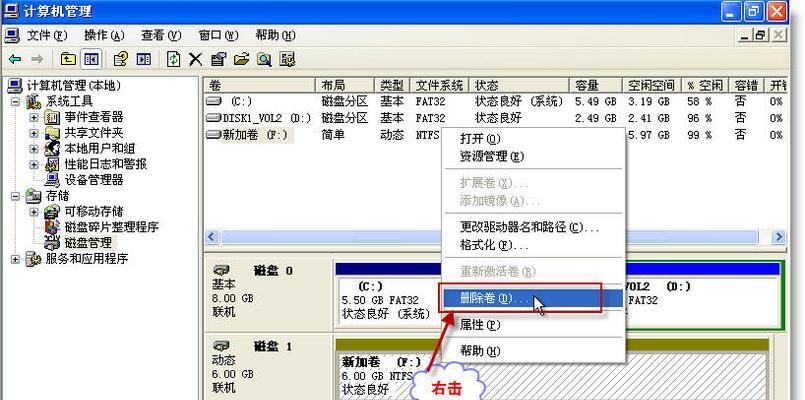The height and width of the screenshot is (400, 805).
Task: Click the Back arrow in the toolbar
Action: coord(15,60)
